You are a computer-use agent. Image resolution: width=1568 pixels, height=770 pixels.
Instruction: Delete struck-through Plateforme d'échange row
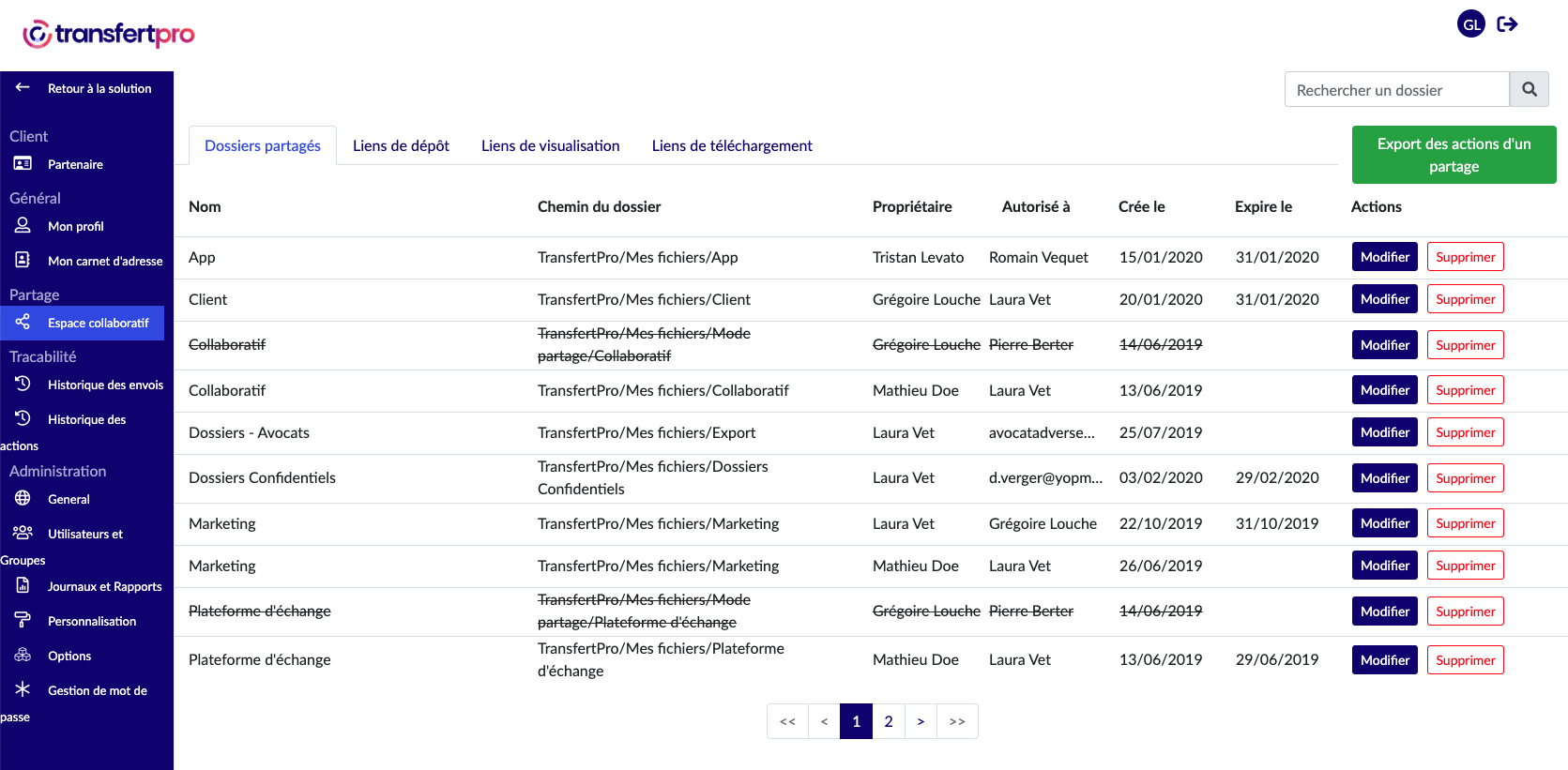click(x=1465, y=611)
